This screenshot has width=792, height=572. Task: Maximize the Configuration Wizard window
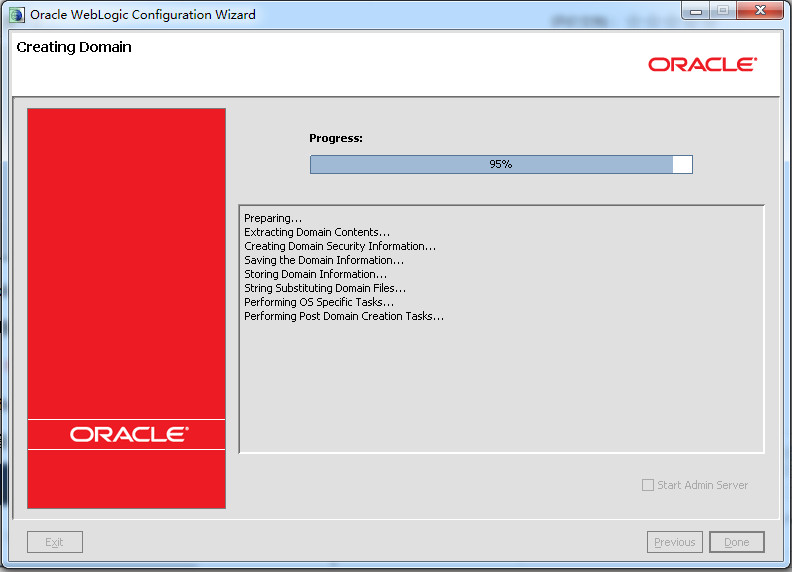[x=723, y=11]
